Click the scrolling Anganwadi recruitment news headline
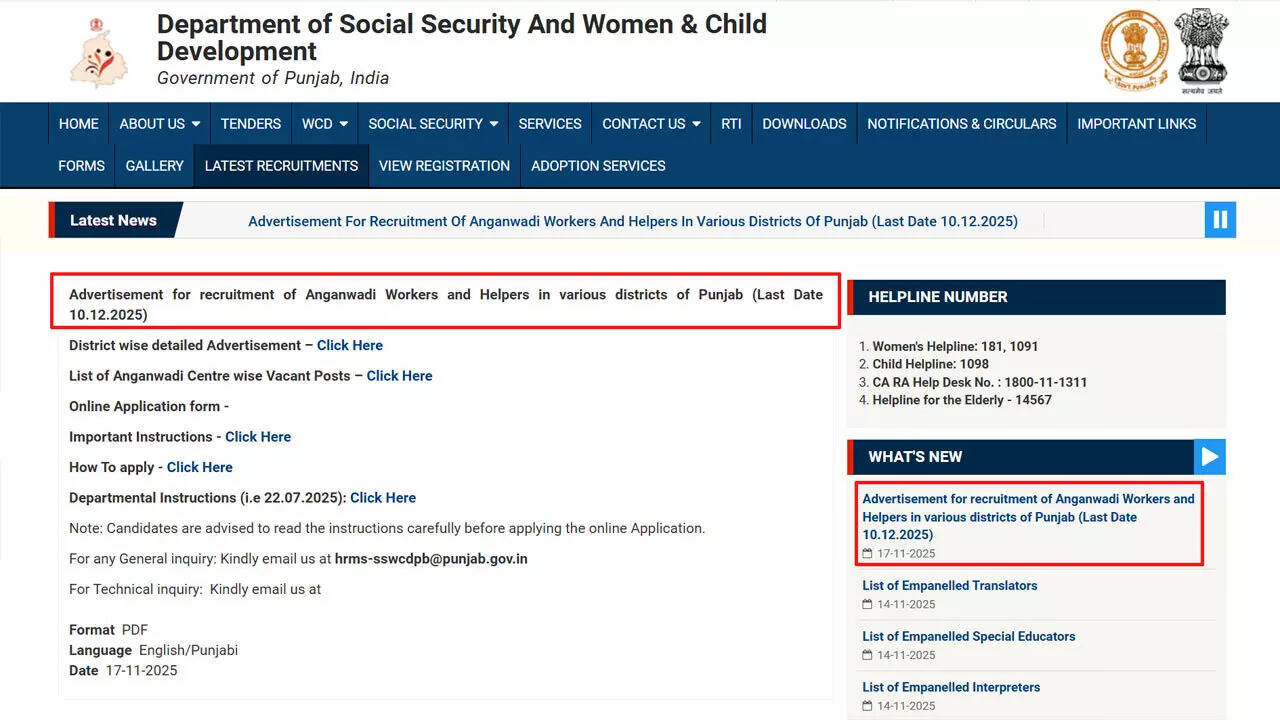The image size is (1280, 720). [633, 221]
